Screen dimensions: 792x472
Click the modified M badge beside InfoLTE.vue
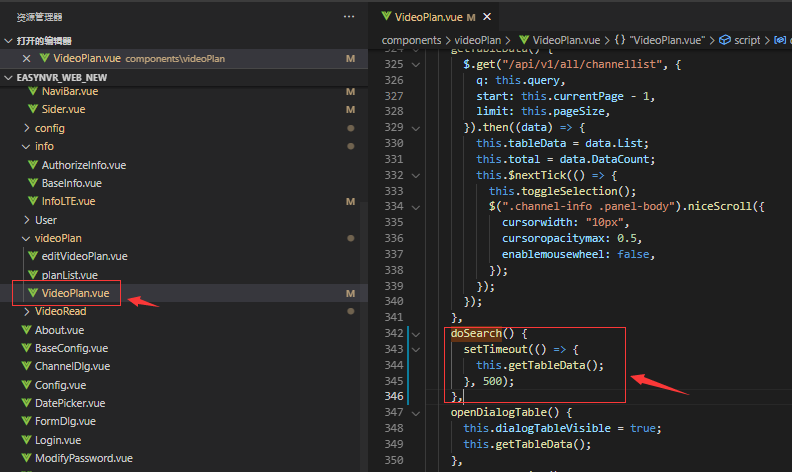coord(350,202)
